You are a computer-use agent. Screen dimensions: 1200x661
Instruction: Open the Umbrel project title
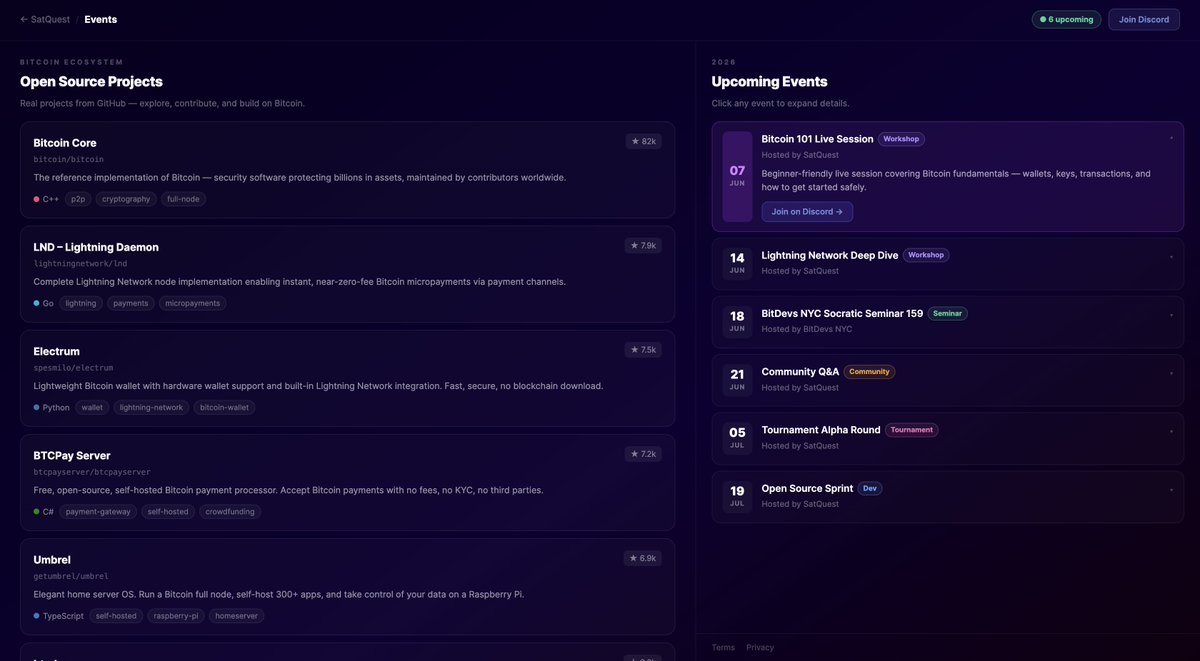52,559
